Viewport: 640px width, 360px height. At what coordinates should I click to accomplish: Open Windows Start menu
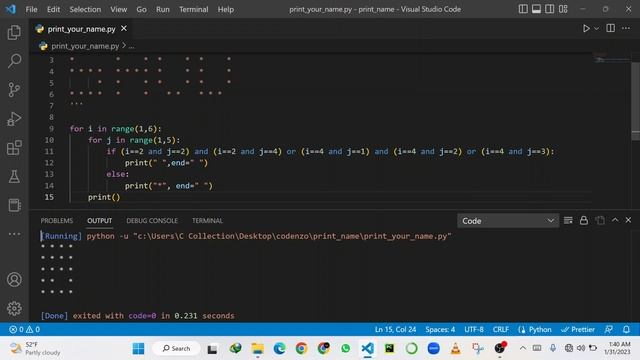(x=138, y=348)
